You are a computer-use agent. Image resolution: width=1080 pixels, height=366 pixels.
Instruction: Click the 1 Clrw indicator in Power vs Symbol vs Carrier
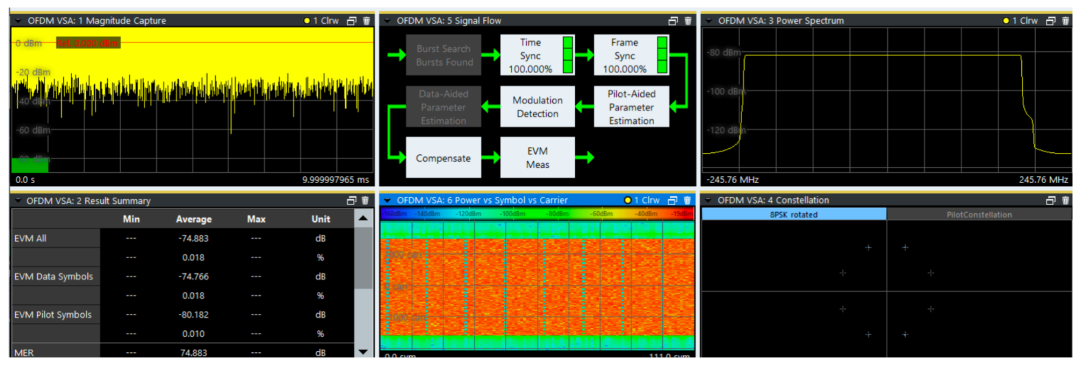(x=642, y=200)
